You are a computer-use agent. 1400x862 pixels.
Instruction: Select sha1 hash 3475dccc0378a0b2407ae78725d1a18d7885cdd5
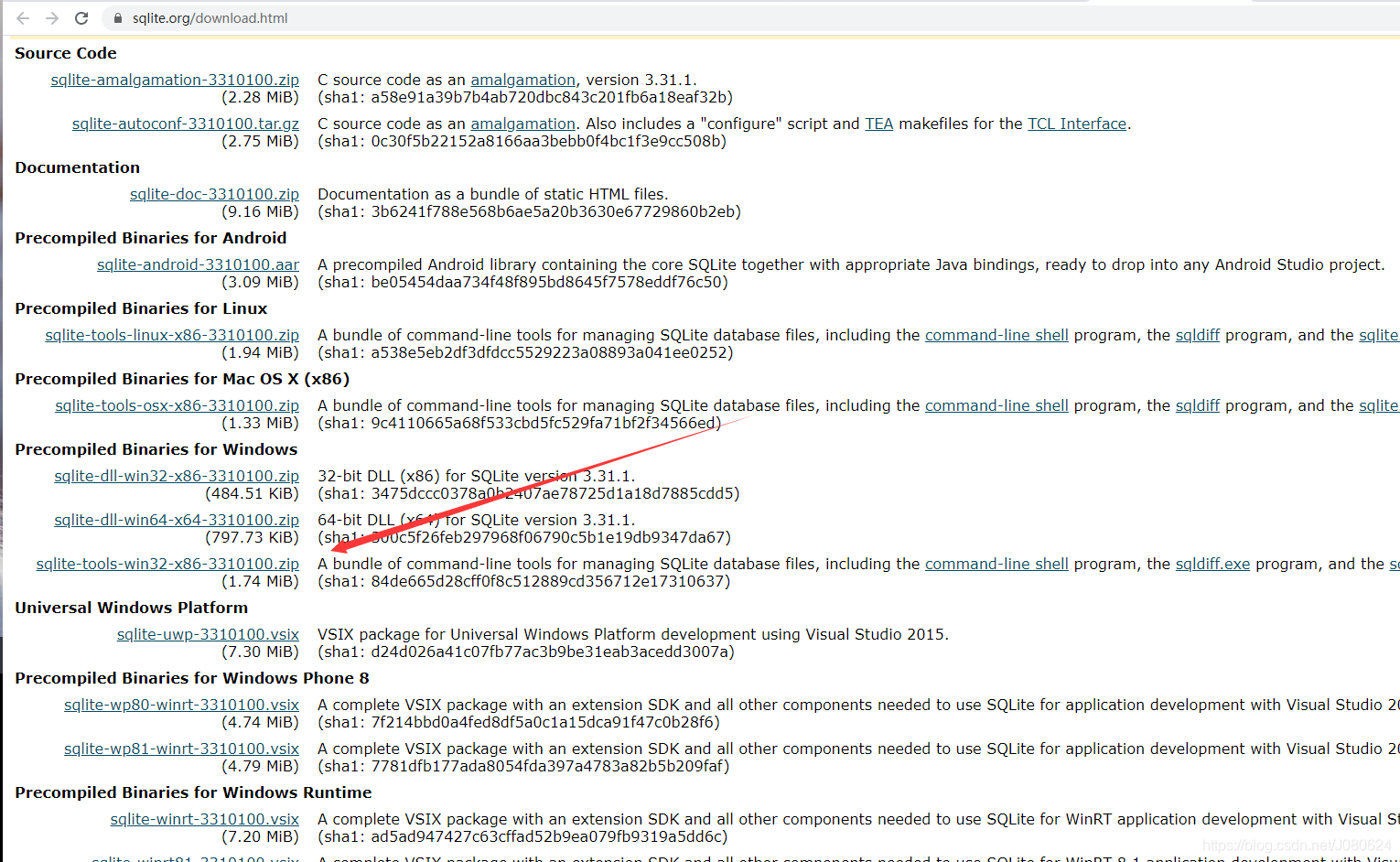click(x=552, y=493)
